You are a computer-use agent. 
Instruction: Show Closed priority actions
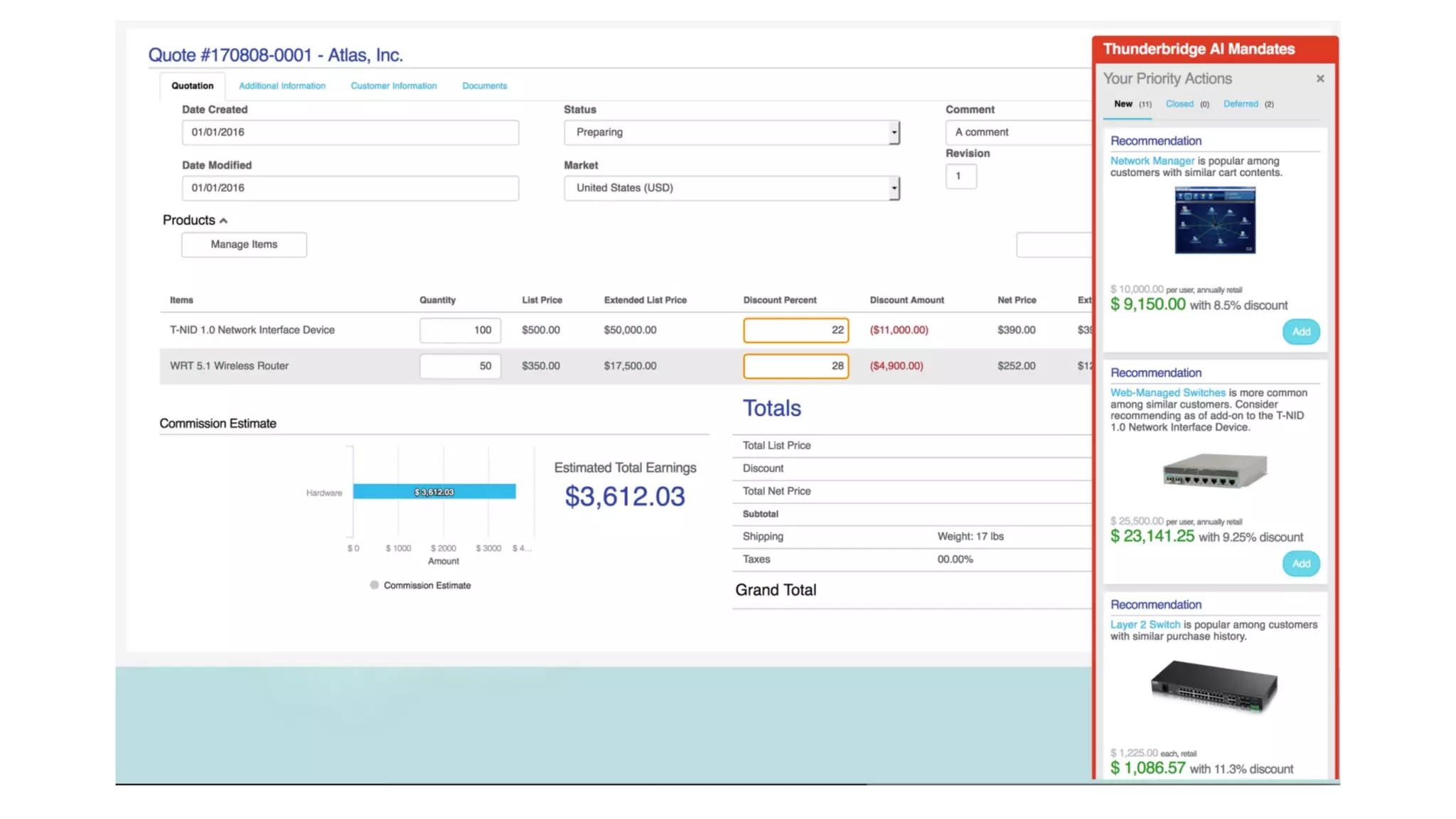click(1179, 104)
